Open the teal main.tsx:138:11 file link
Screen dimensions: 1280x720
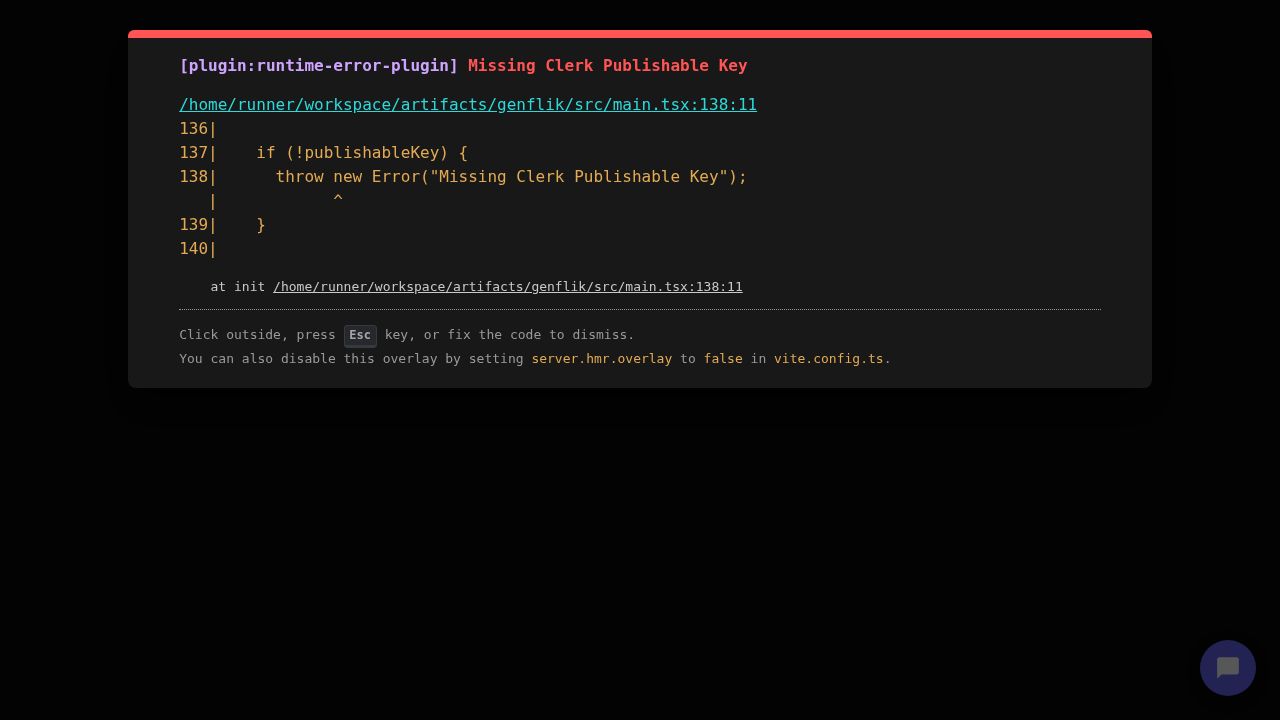(468, 105)
